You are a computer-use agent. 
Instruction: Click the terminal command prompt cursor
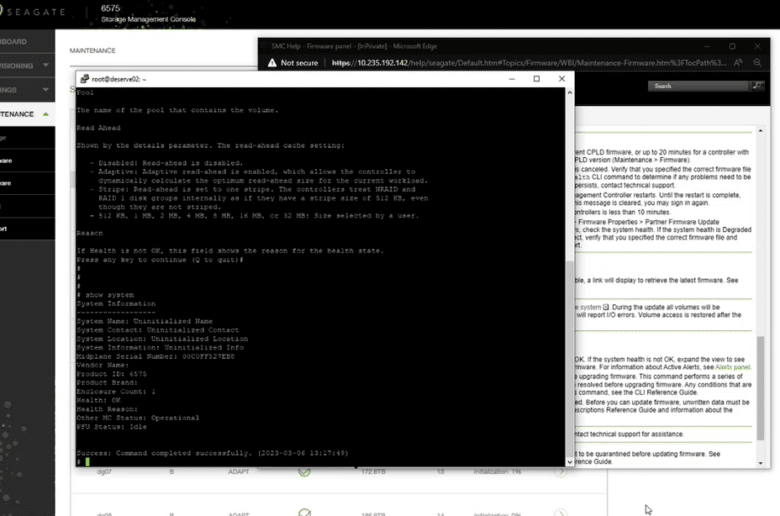coord(87,462)
